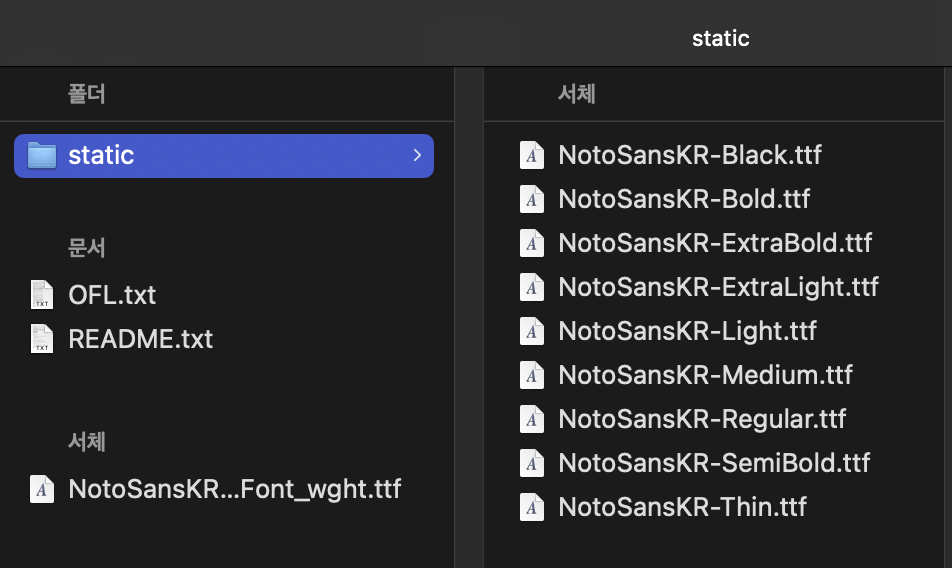Viewport: 952px width, 568px height.
Task: Expand the static folder chevron arrow
Action: coord(417,155)
